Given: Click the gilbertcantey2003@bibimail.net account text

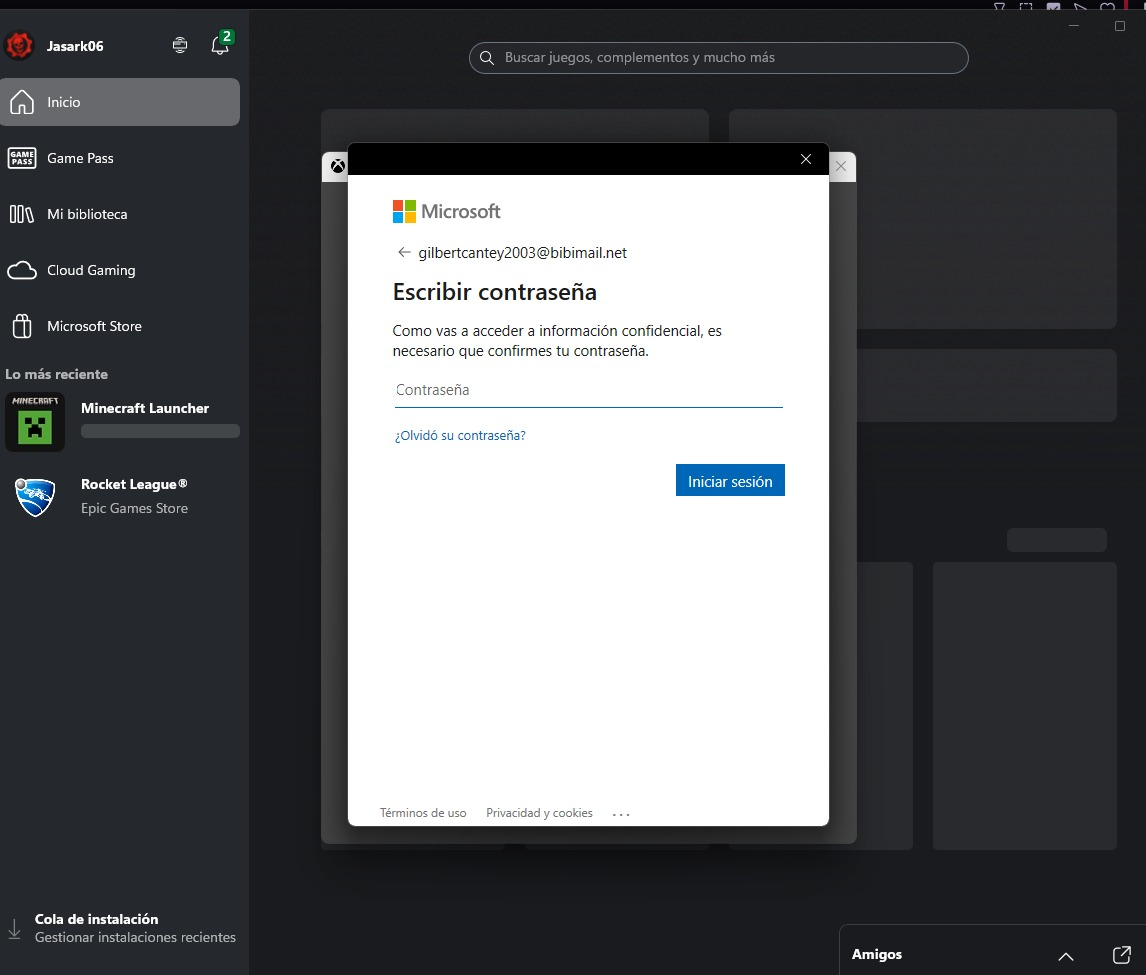Looking at the screenshot, I should coord(523,253).
